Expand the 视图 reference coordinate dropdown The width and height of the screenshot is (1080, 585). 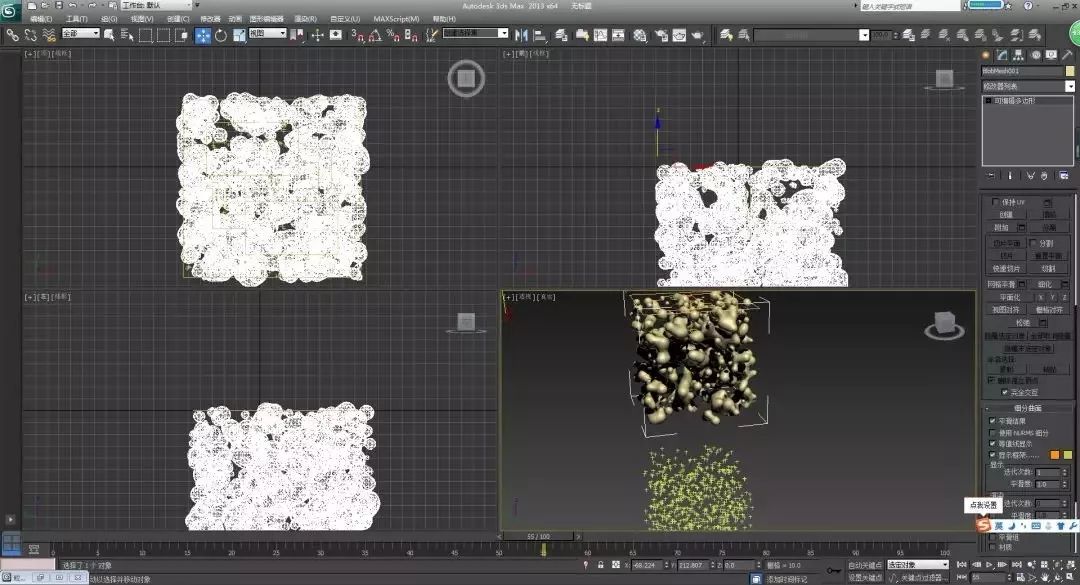click(267, 34)
